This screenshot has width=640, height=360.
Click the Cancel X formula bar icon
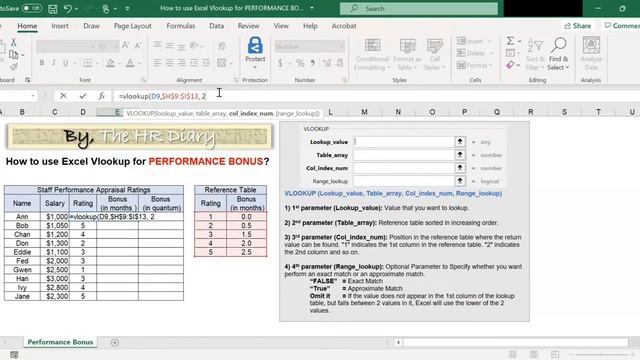pos(63,96)
